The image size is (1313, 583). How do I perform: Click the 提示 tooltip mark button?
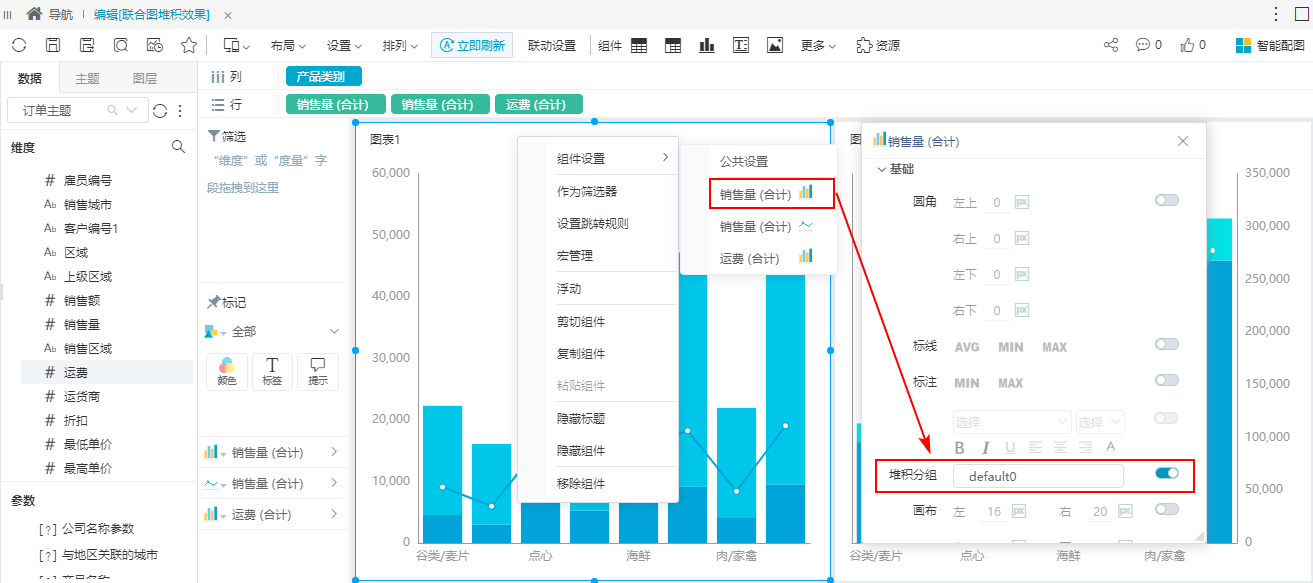[318, 371]
